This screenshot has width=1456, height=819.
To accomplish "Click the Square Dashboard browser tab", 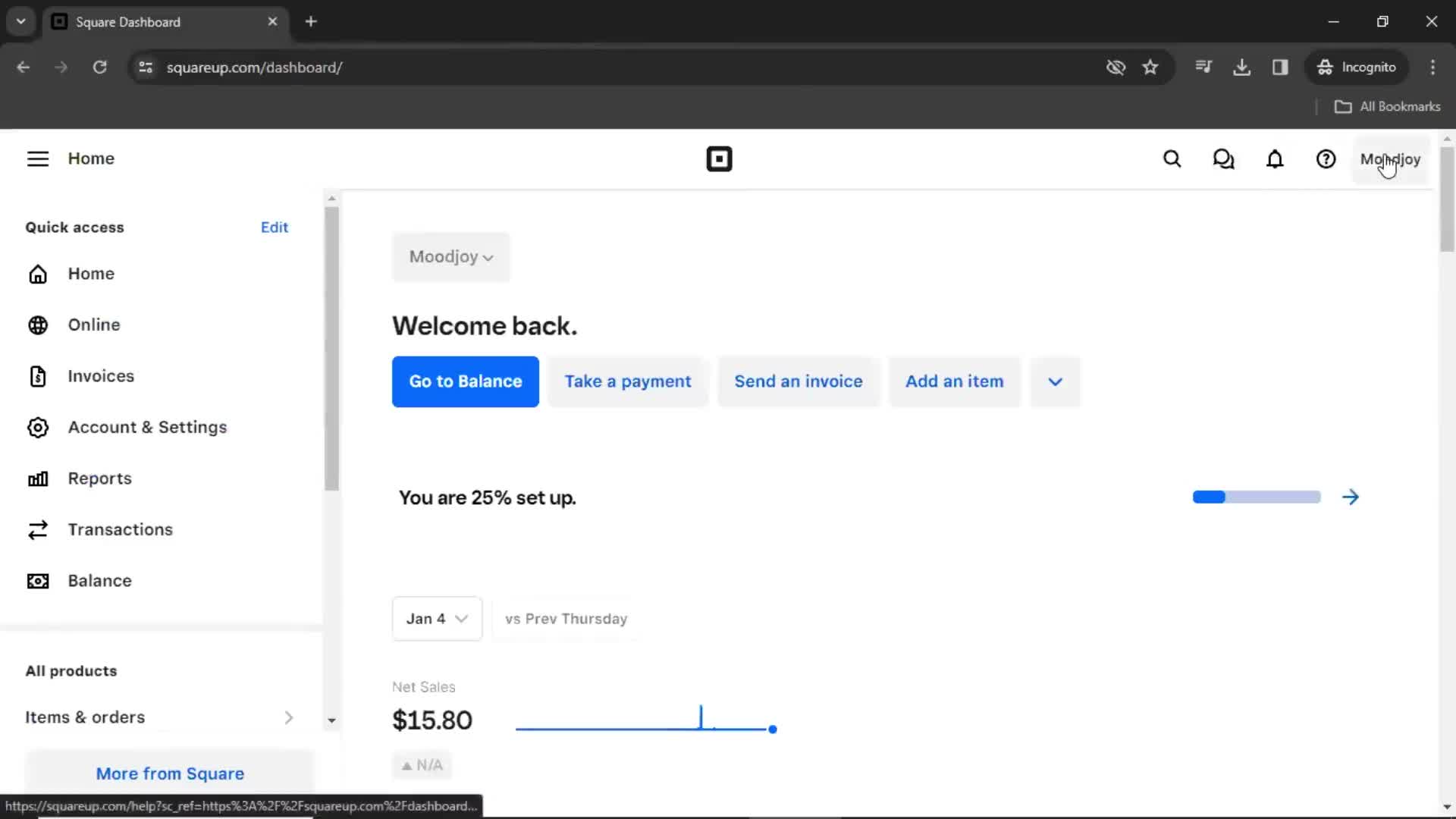I will 165,21.
